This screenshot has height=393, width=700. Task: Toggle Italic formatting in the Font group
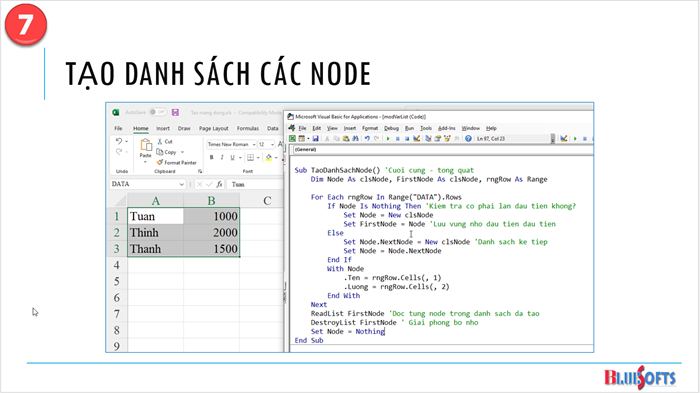tap(222, 157)
